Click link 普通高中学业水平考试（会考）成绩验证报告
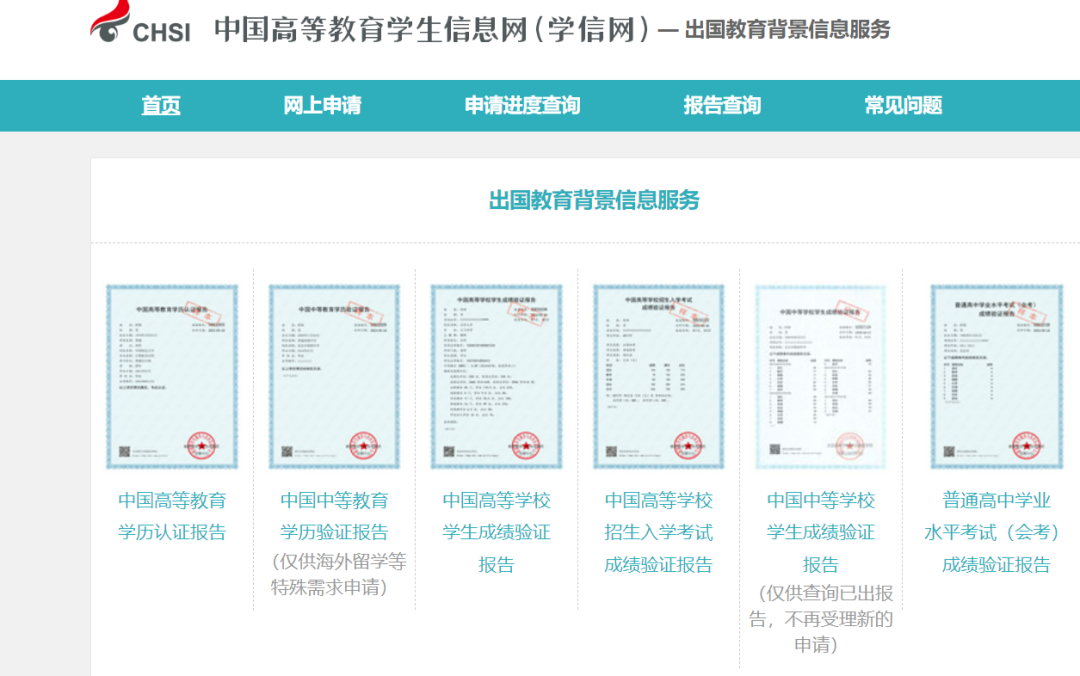This screenshot has height=676, width=1080. coord(993,533)
